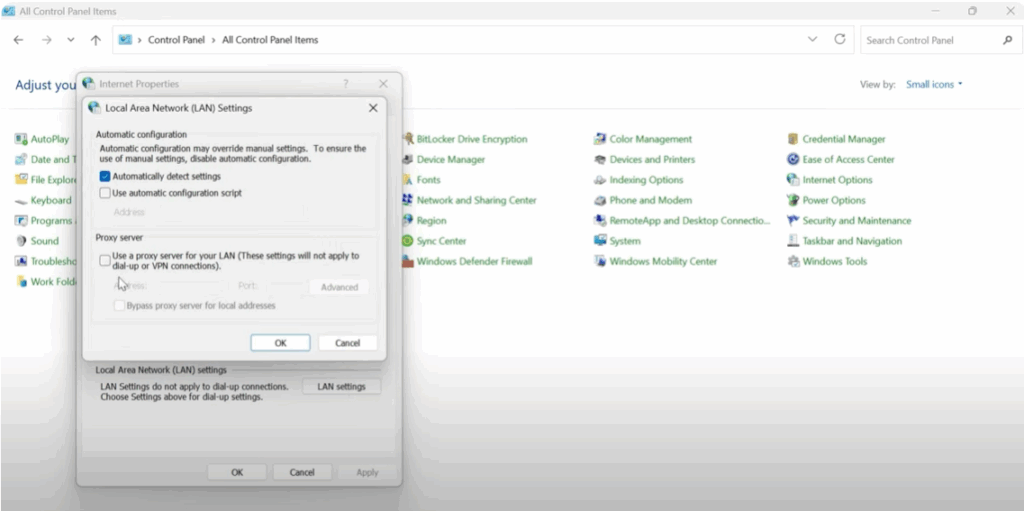Open the Sync Center icon
The height and width of the screenshot is (511, 1024).
click(408, 241)
